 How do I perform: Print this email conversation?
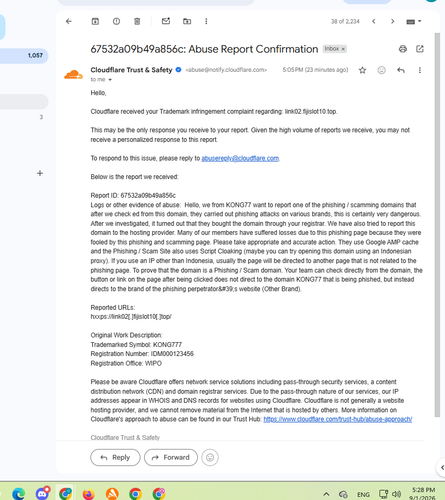[403, 49]
